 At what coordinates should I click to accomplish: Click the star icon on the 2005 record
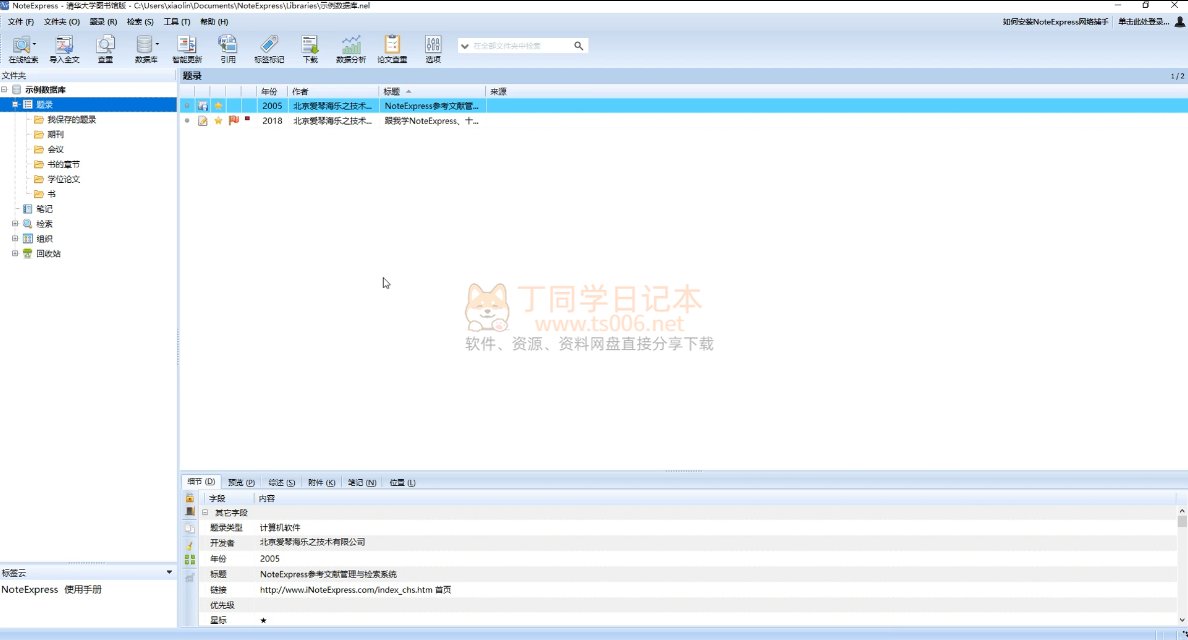pos(218,106)
